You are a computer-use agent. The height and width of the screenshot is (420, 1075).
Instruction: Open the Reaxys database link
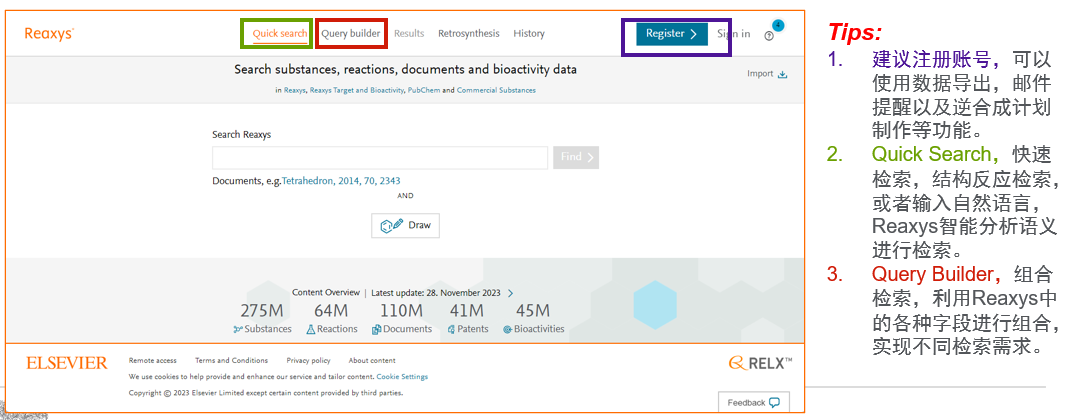295,90
